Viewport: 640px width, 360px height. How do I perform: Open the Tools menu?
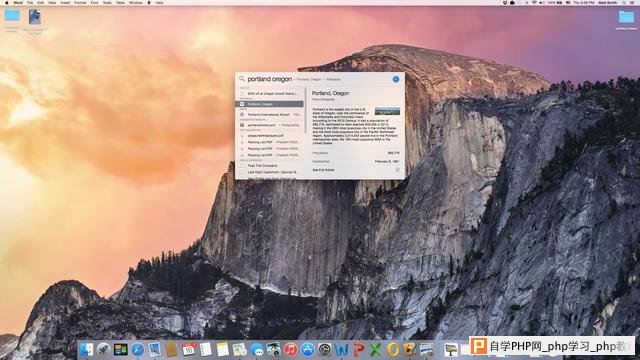point(107,2)
